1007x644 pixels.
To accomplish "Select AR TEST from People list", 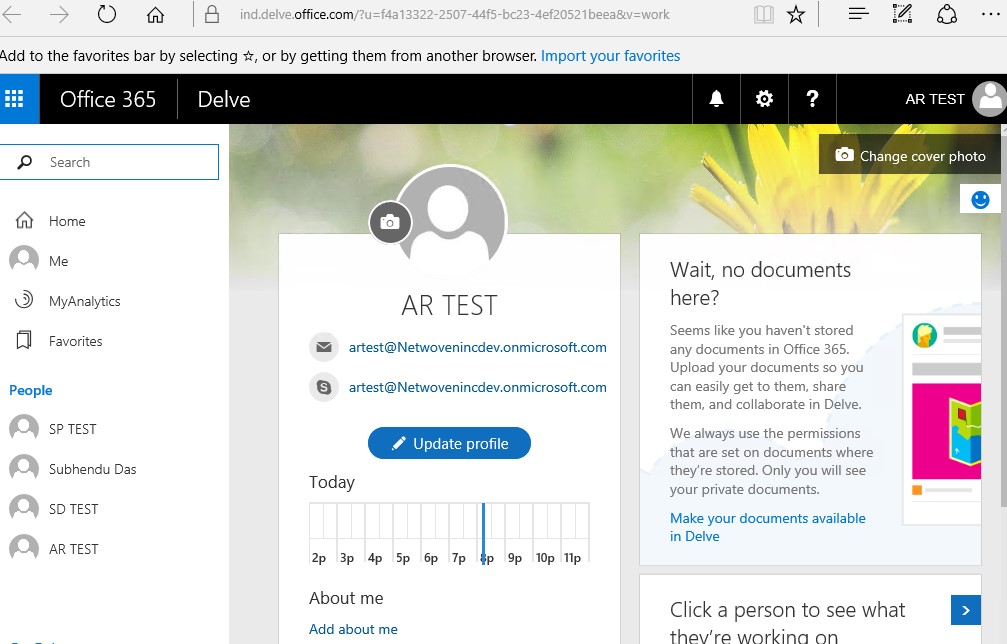I will tap(54, 549).
